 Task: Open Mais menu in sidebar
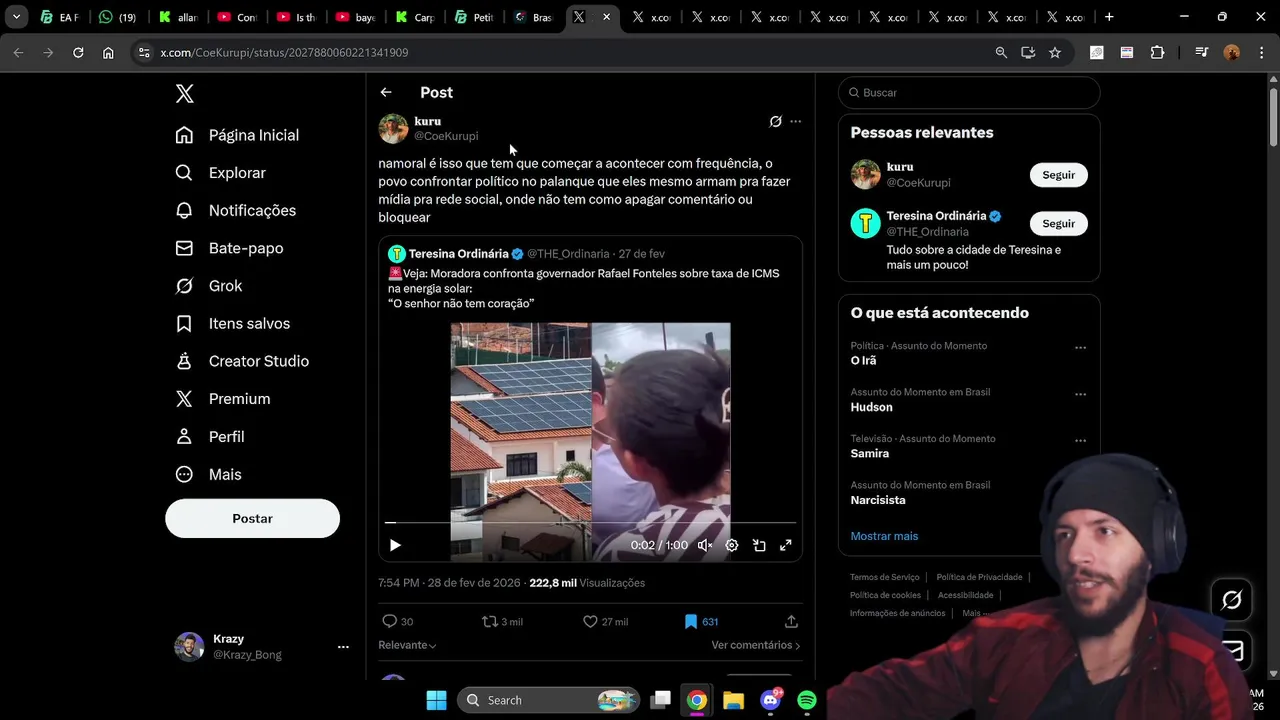(208, 474)
